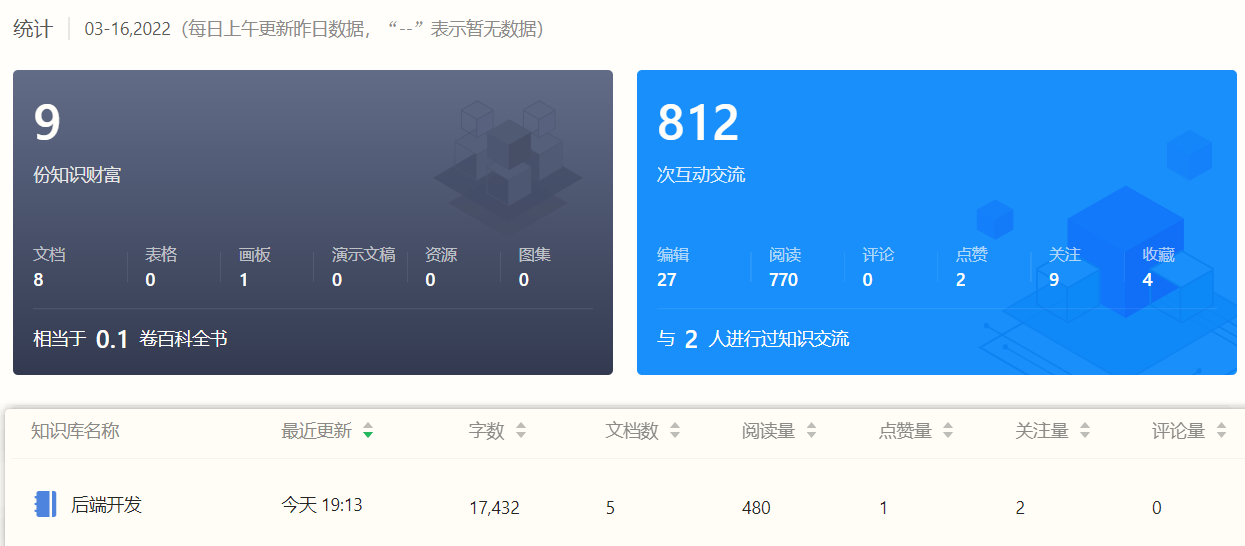Sort table by 文档数 arrows
Viewport: 1245px width, 546px height.
(x=675, y=432)
